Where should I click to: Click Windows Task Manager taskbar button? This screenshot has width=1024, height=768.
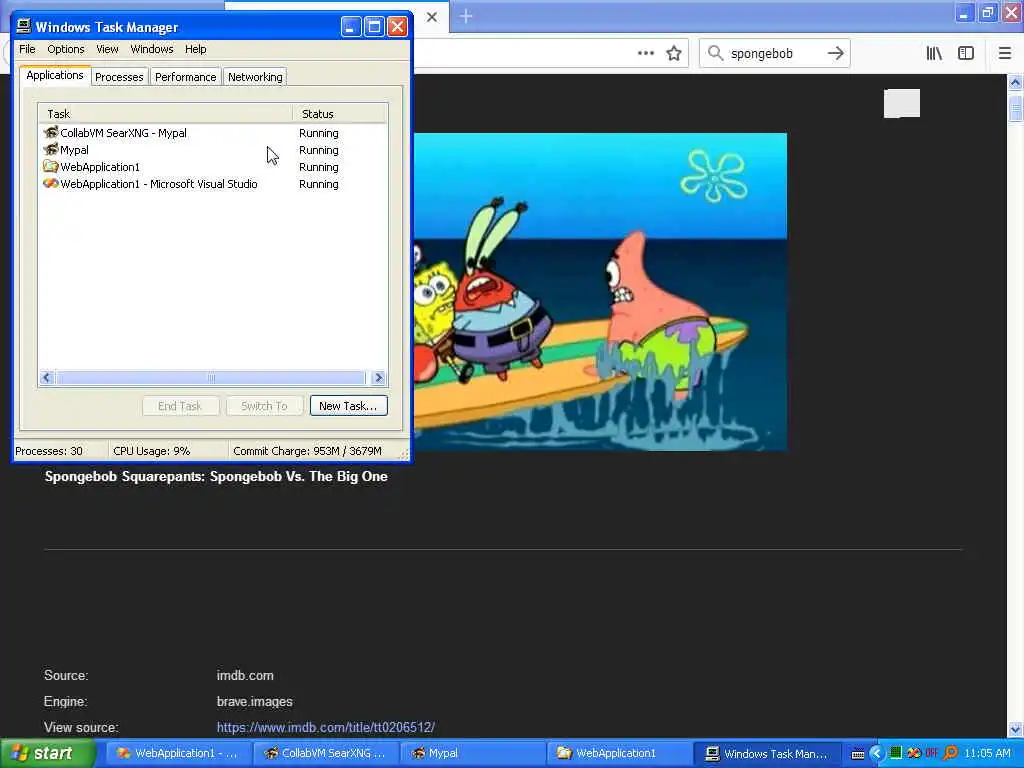coord(765,753)
